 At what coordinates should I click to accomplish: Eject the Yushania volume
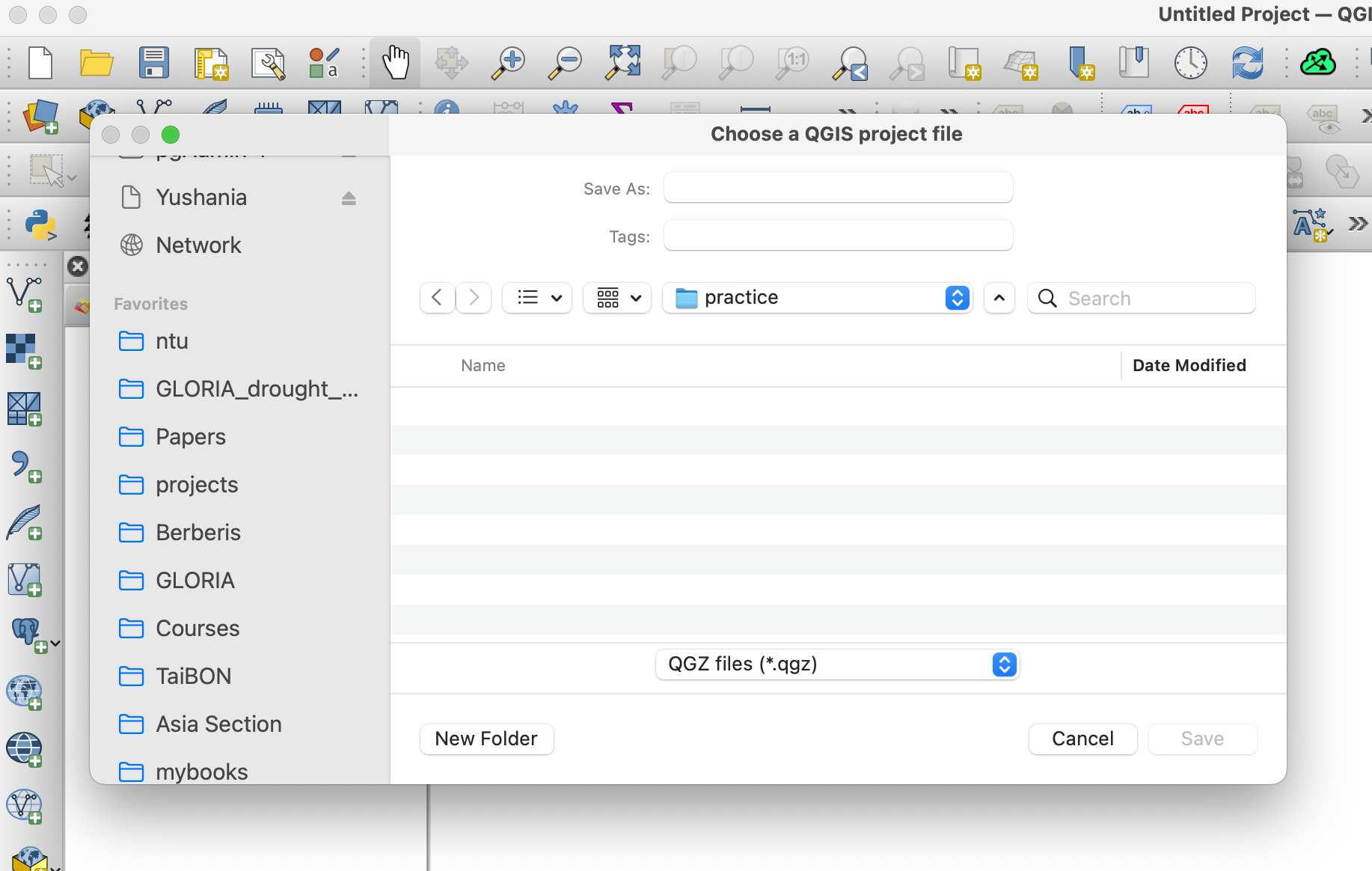coord(349,198)
